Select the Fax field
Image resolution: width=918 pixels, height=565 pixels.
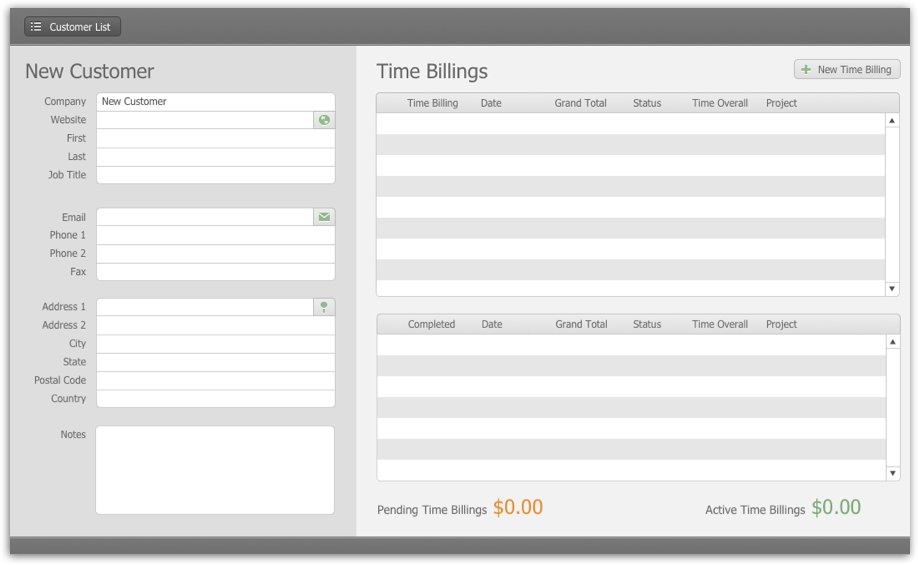(x=215, y=272)
